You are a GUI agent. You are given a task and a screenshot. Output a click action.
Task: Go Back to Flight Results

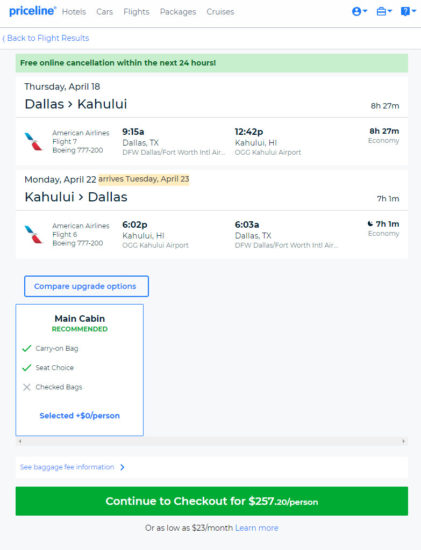[x=46, y=38]
